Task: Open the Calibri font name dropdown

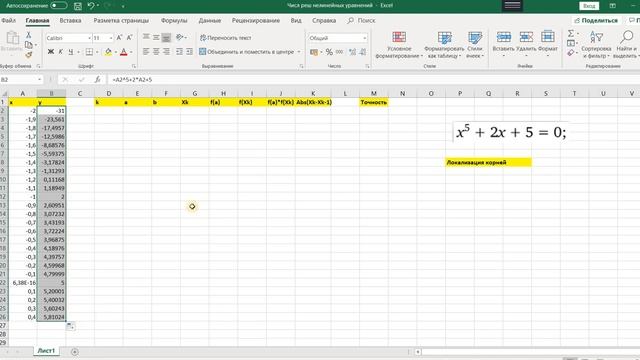Action: click(89, 38)
